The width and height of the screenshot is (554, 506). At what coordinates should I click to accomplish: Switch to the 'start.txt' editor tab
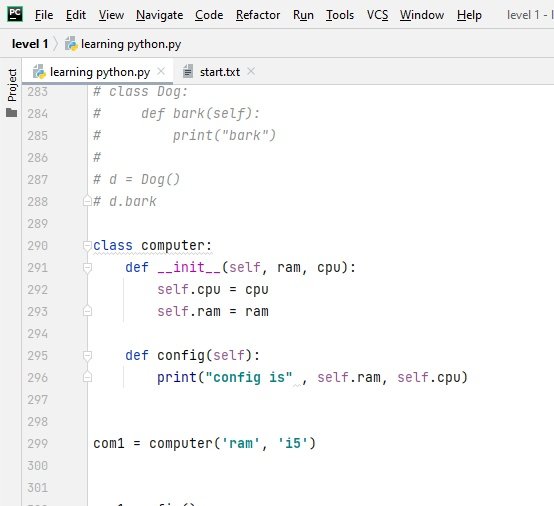(x=220, y=72)
